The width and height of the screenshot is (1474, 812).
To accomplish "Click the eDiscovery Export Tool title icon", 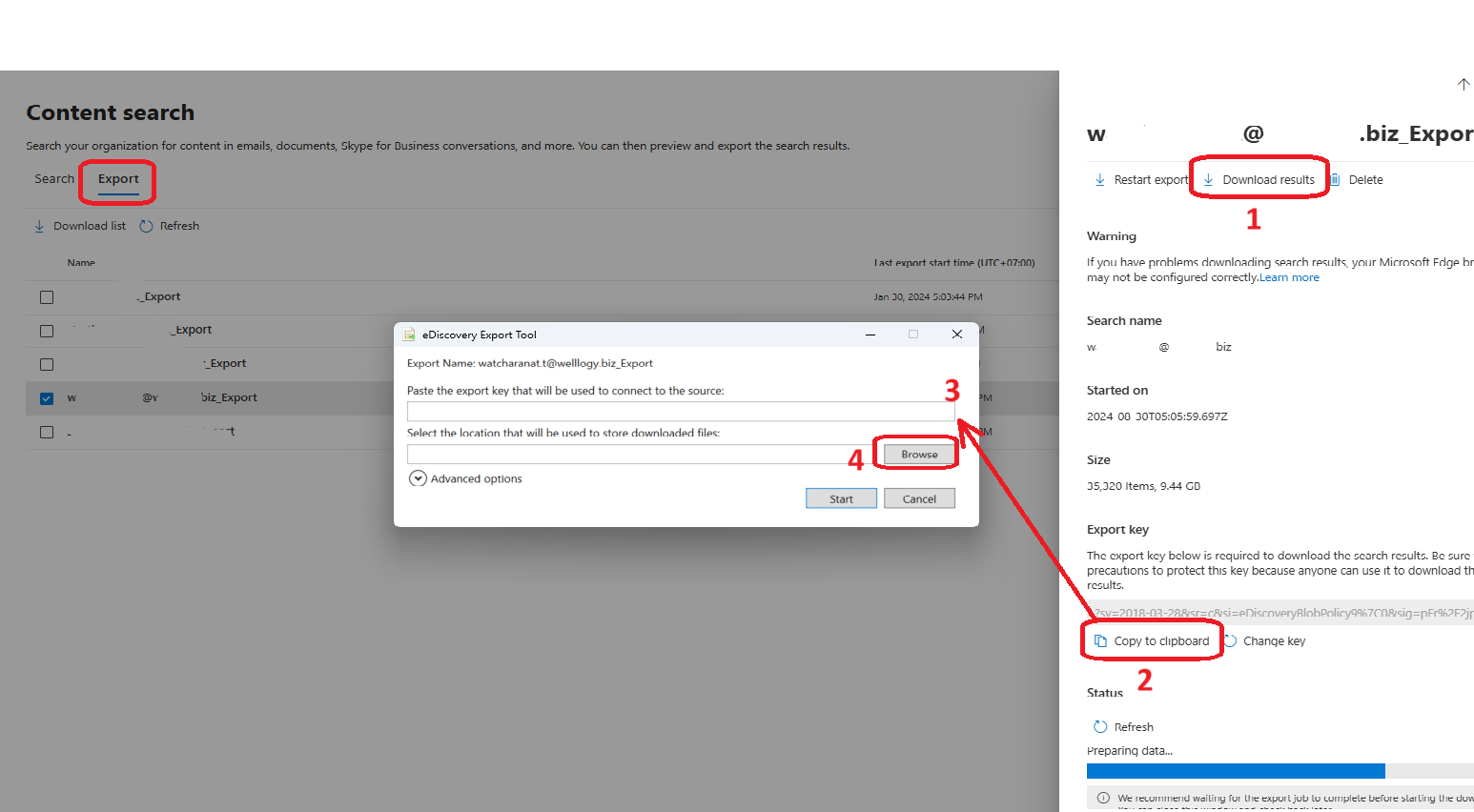I will (409, 335).
